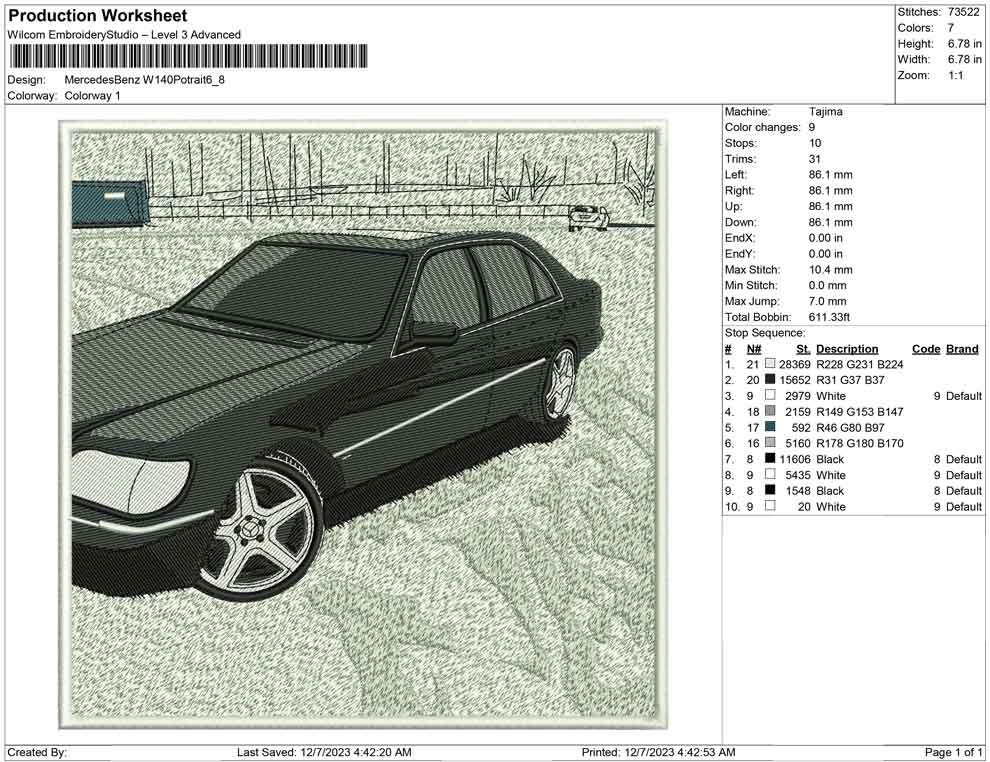Viewport: 990px width, 762px height.
Task: Click the Black swatch with 11606 stitches
Action: [x=770, y=459]
